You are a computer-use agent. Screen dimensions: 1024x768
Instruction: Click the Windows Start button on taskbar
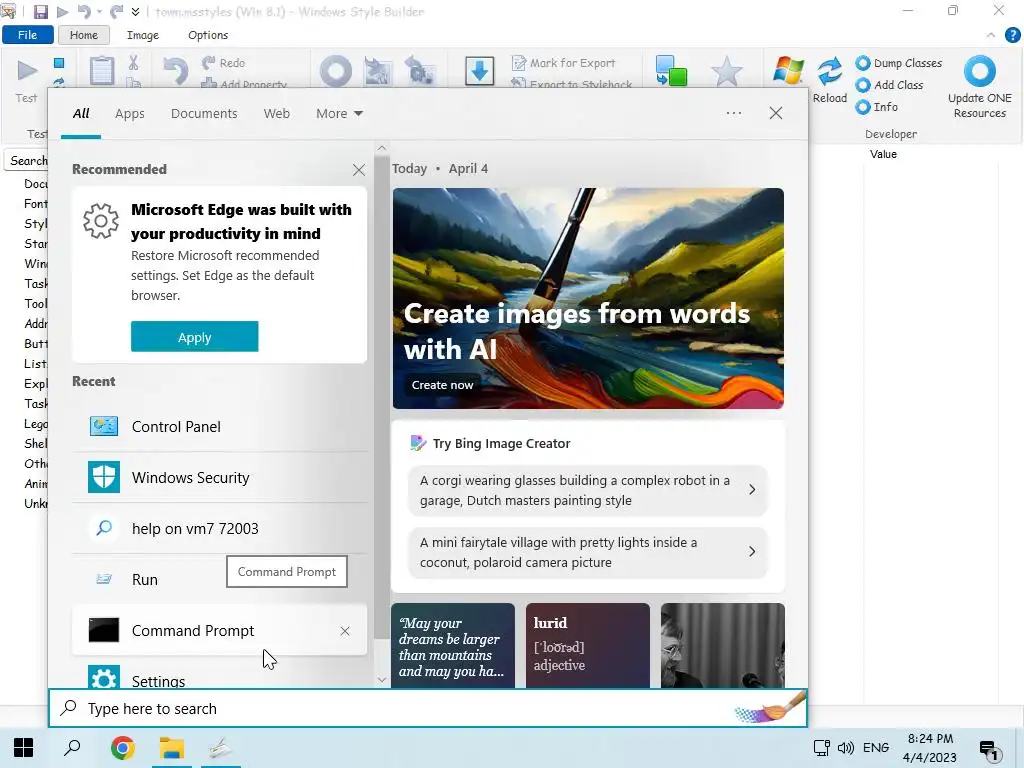[x=24, y=748]
